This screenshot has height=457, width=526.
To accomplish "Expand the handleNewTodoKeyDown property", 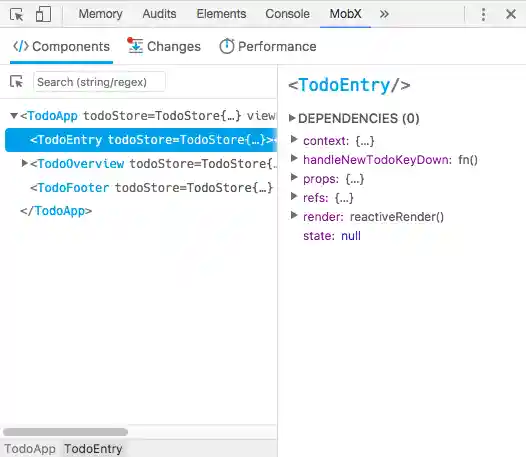I will coord(294,158).
